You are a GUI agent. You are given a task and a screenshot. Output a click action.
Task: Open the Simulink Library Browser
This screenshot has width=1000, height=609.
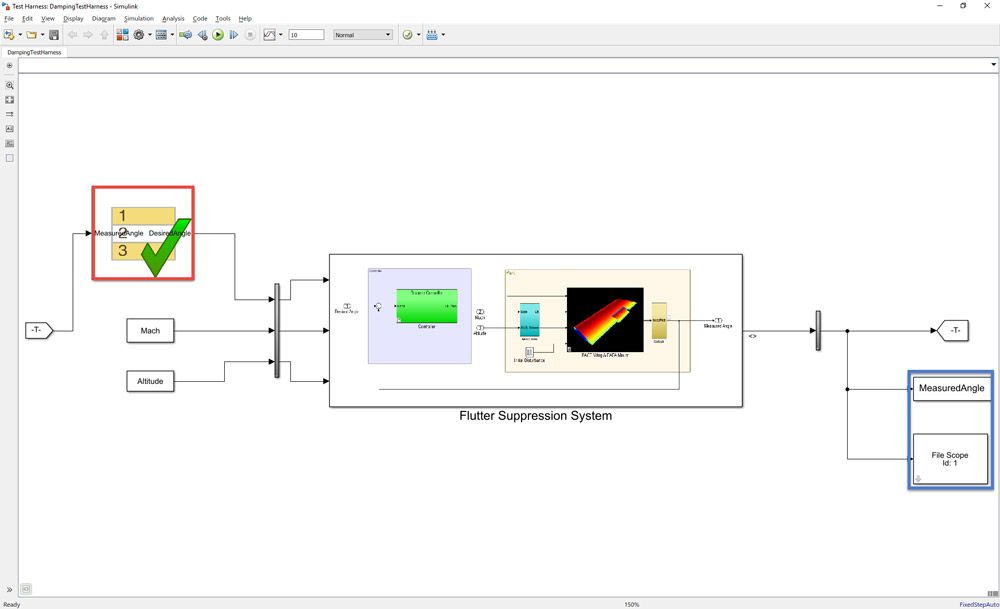[x=121, y=34]
